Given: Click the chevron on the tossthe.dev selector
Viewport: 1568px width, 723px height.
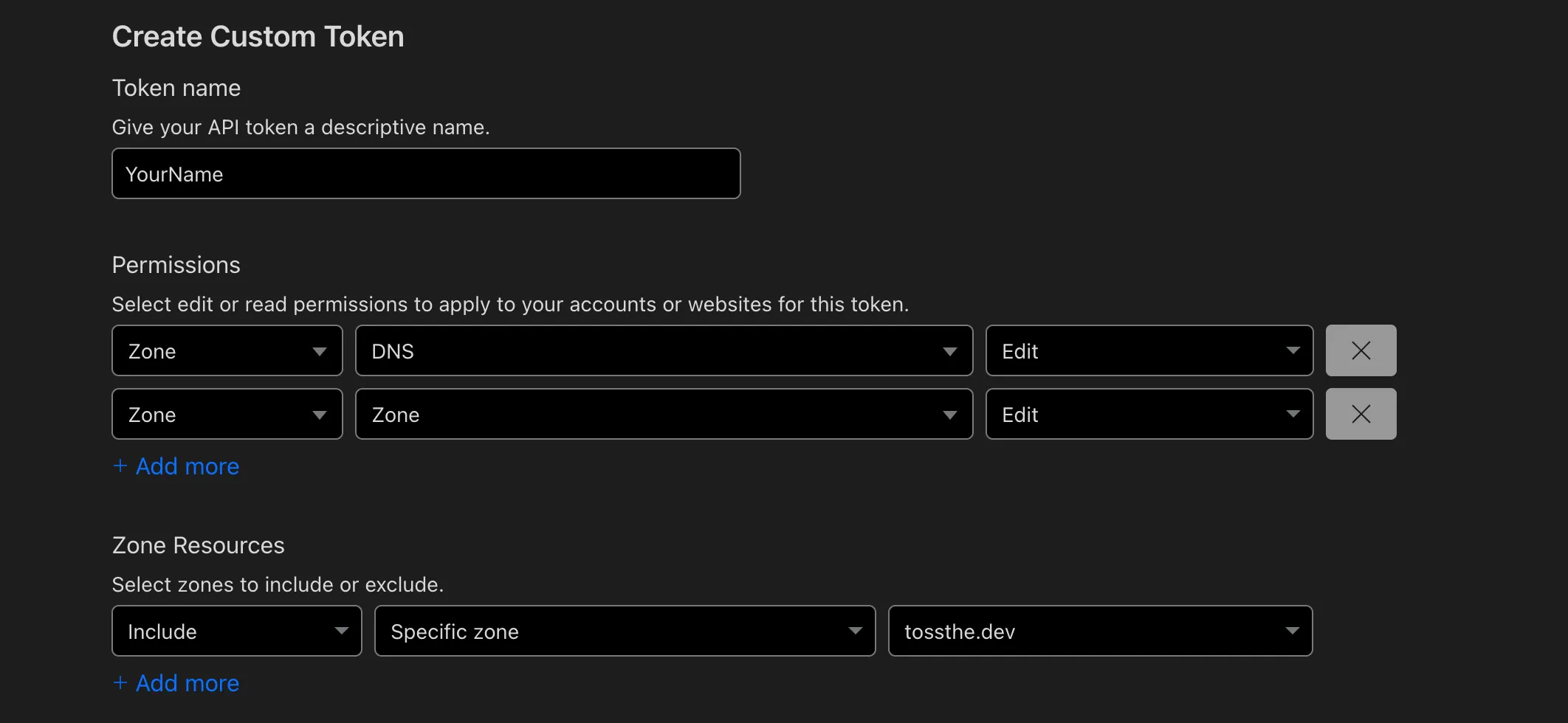Looking at the screenshot, I should click(1293, 631).
